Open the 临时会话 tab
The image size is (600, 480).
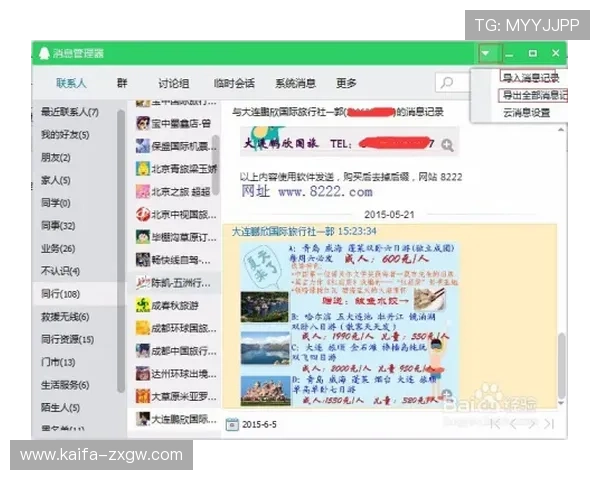click(x=234, y=83)
